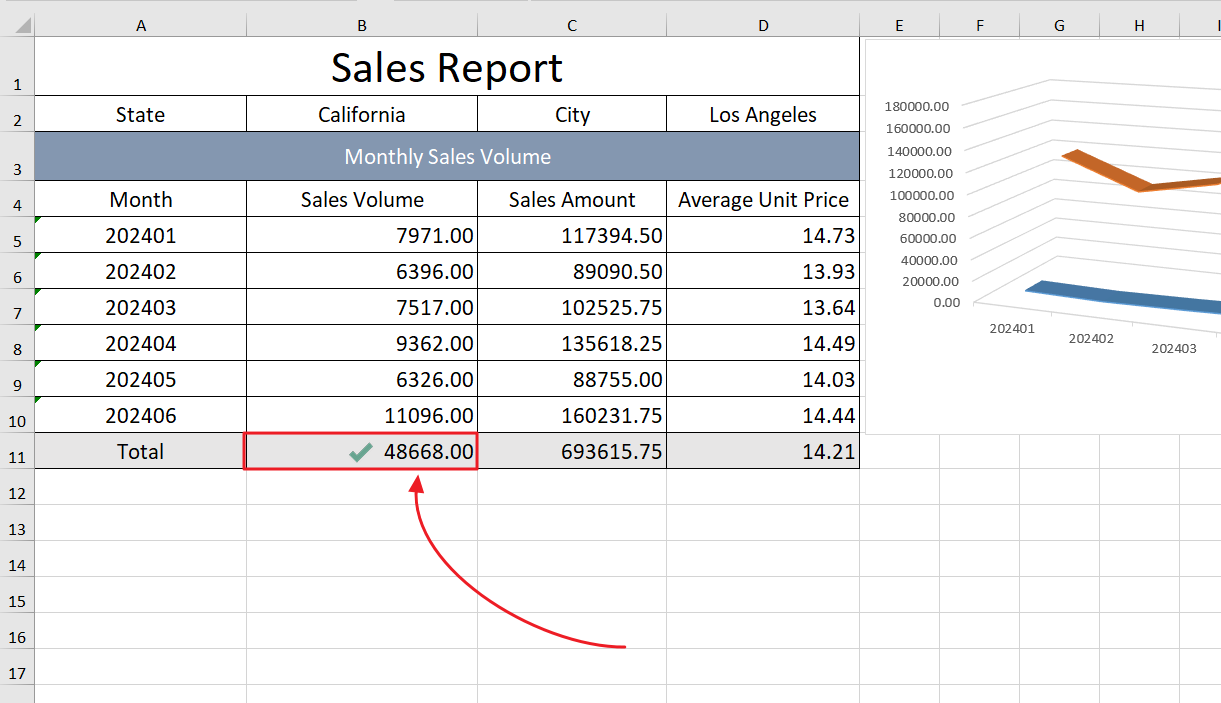Click sales volume value 7971.00
The image size is (1221, 703).
362,235
